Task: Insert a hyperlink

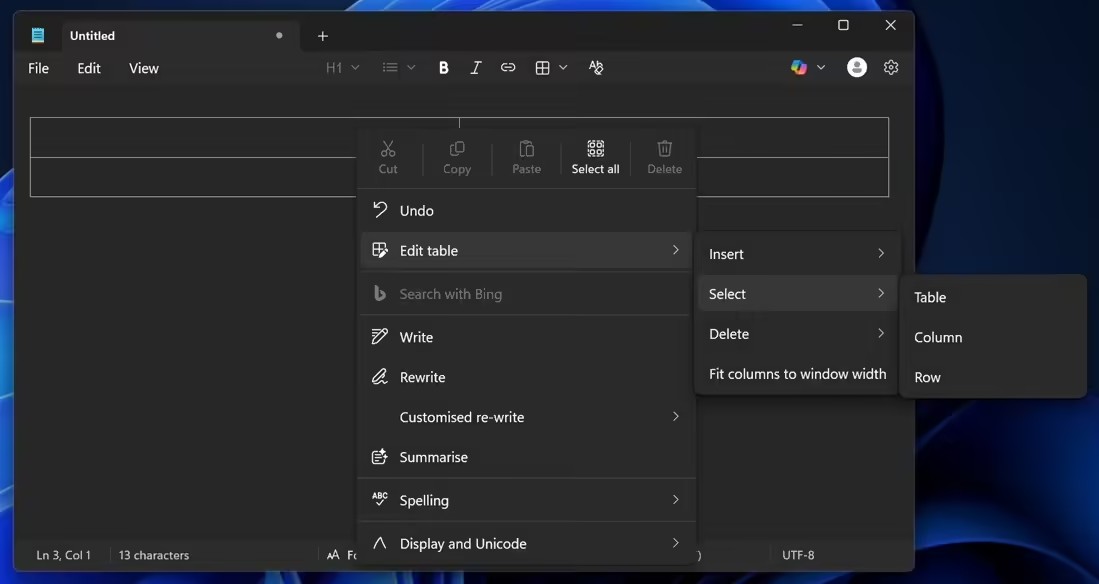Action: click(x=508, y=67)
